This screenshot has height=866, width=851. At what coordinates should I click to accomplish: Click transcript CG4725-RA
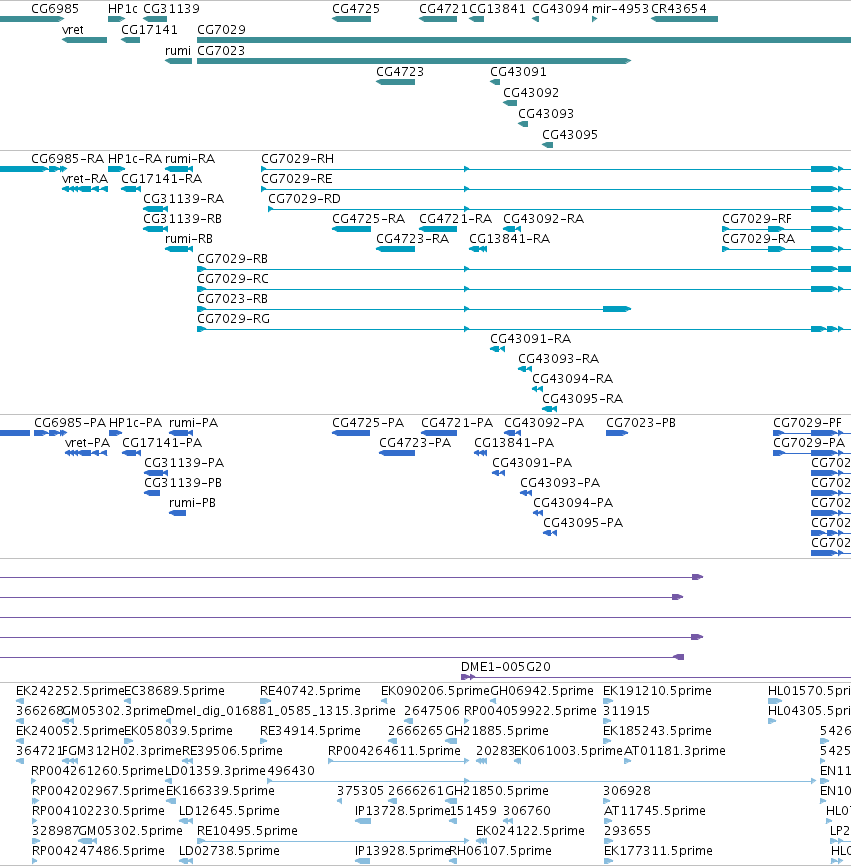coord(368,219)
